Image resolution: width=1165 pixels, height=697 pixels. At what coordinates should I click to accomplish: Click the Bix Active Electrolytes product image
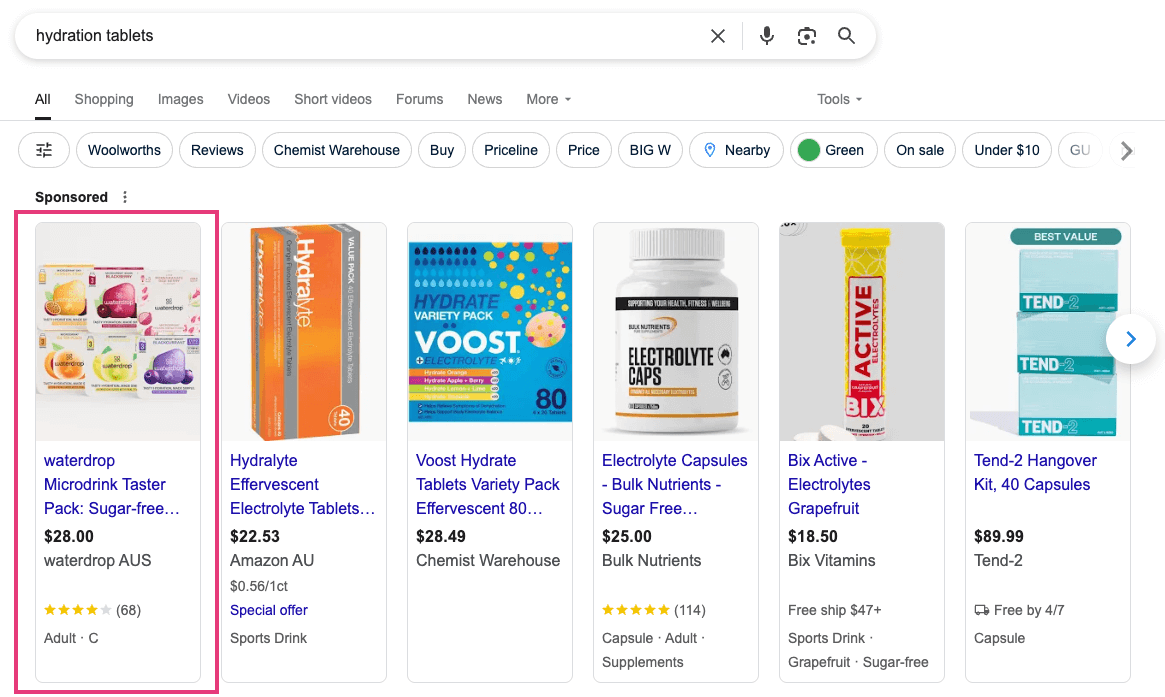tap(862, 331)
